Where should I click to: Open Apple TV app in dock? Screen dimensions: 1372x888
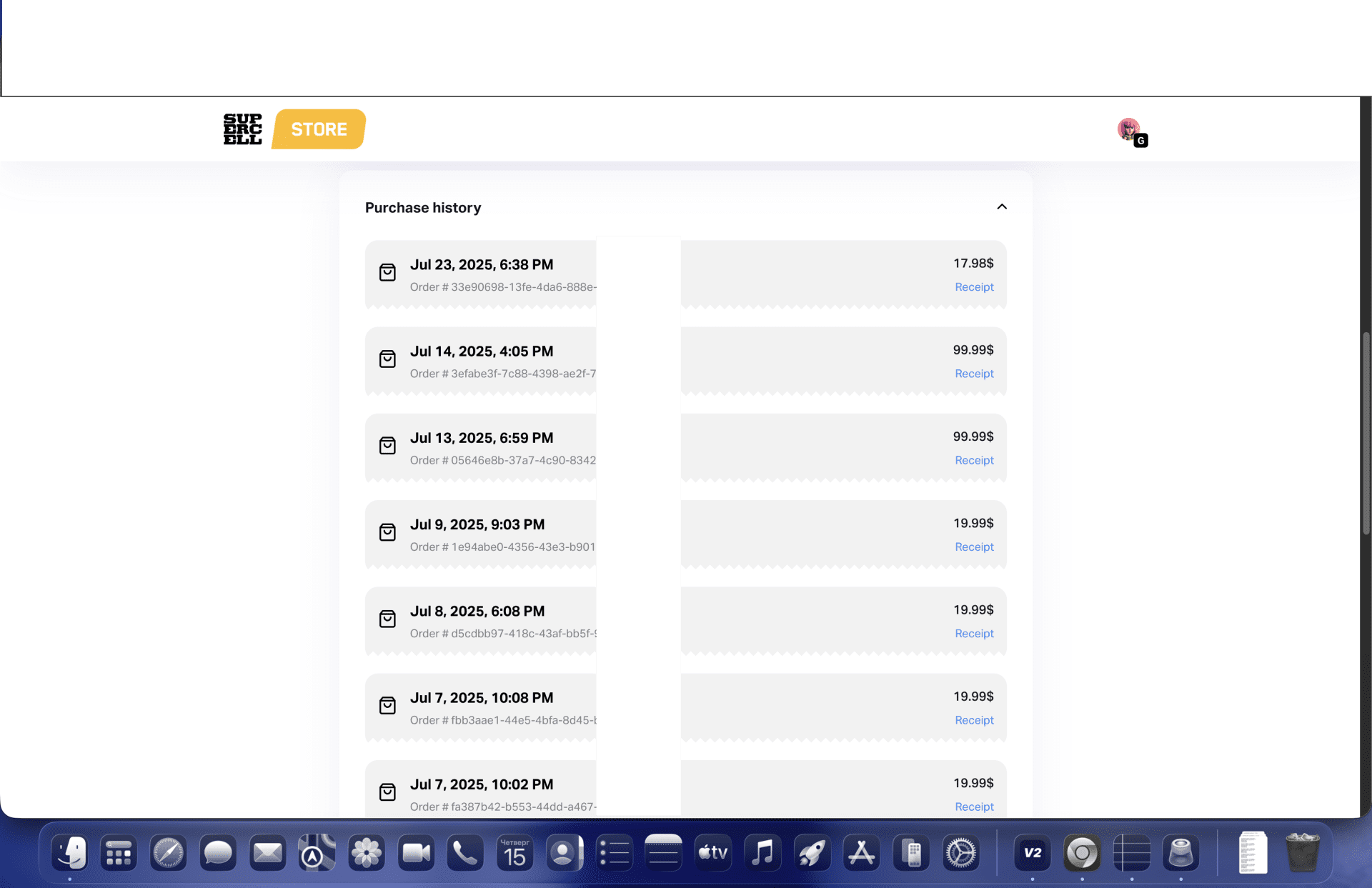pyautogui.click(x=713, y=853)
